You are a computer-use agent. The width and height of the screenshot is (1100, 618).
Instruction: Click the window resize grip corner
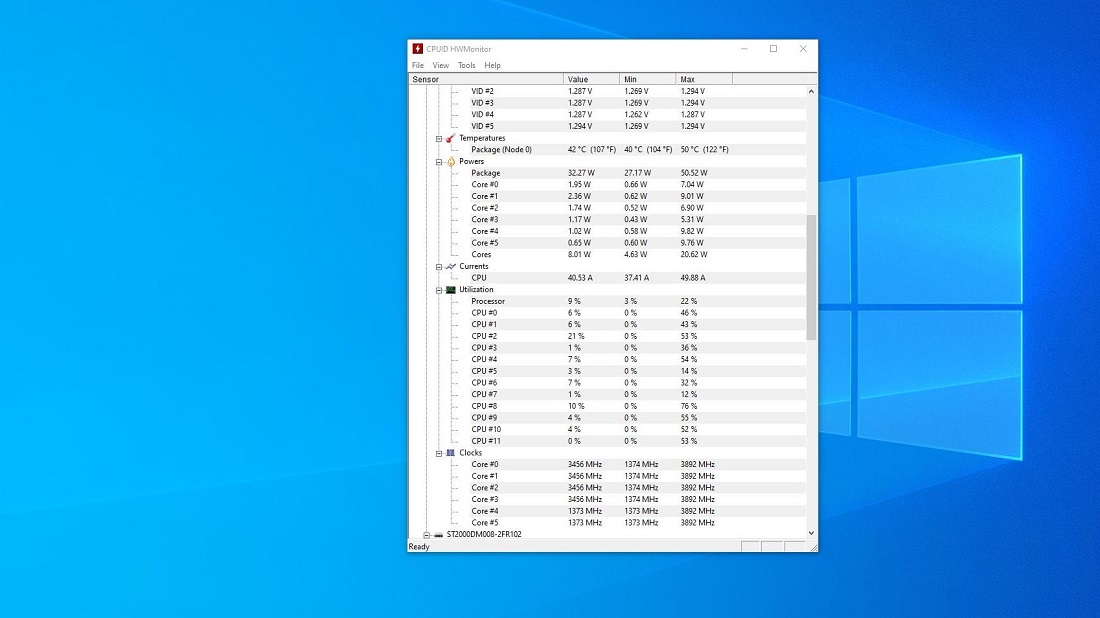pos(813,547)
